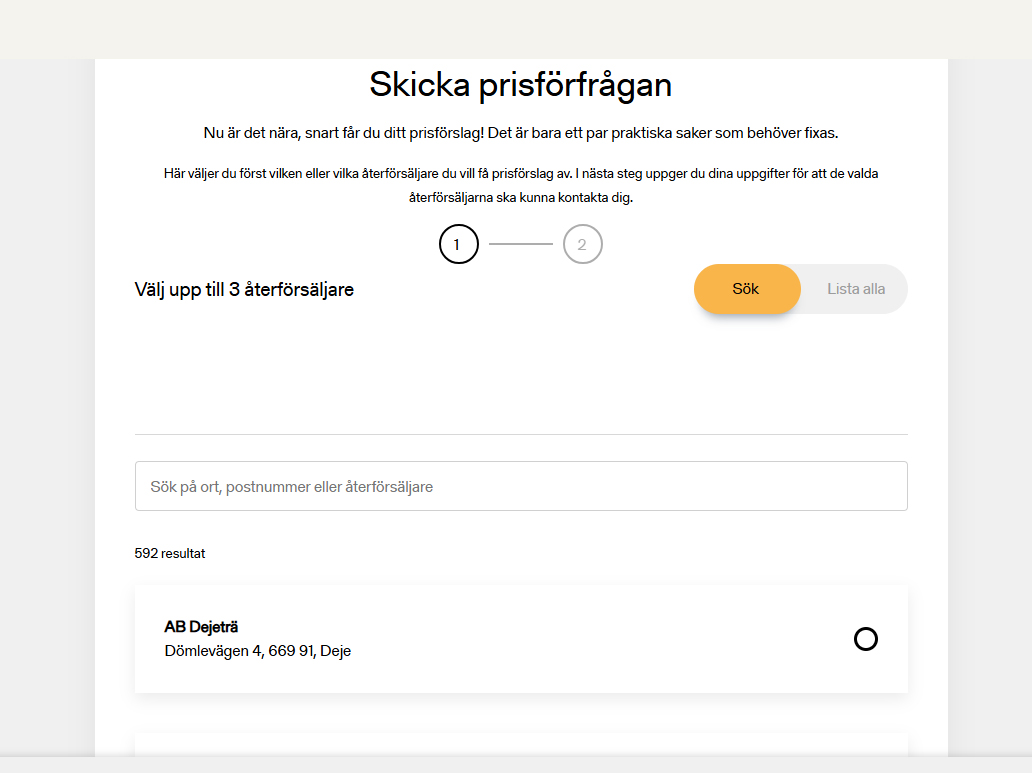The image size is (1032, 773).
Task: Select the AB Dejeträ radio button
Action: (x=866, y=639)
